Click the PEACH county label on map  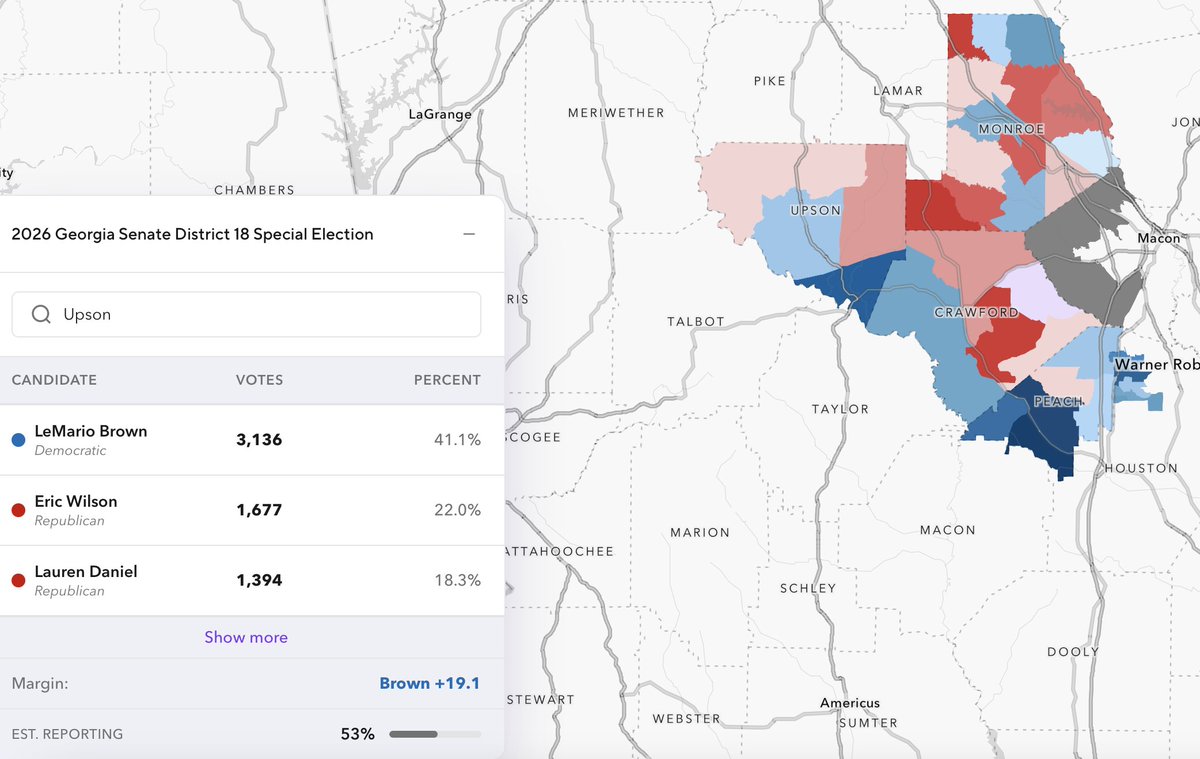pos(1058,402)
